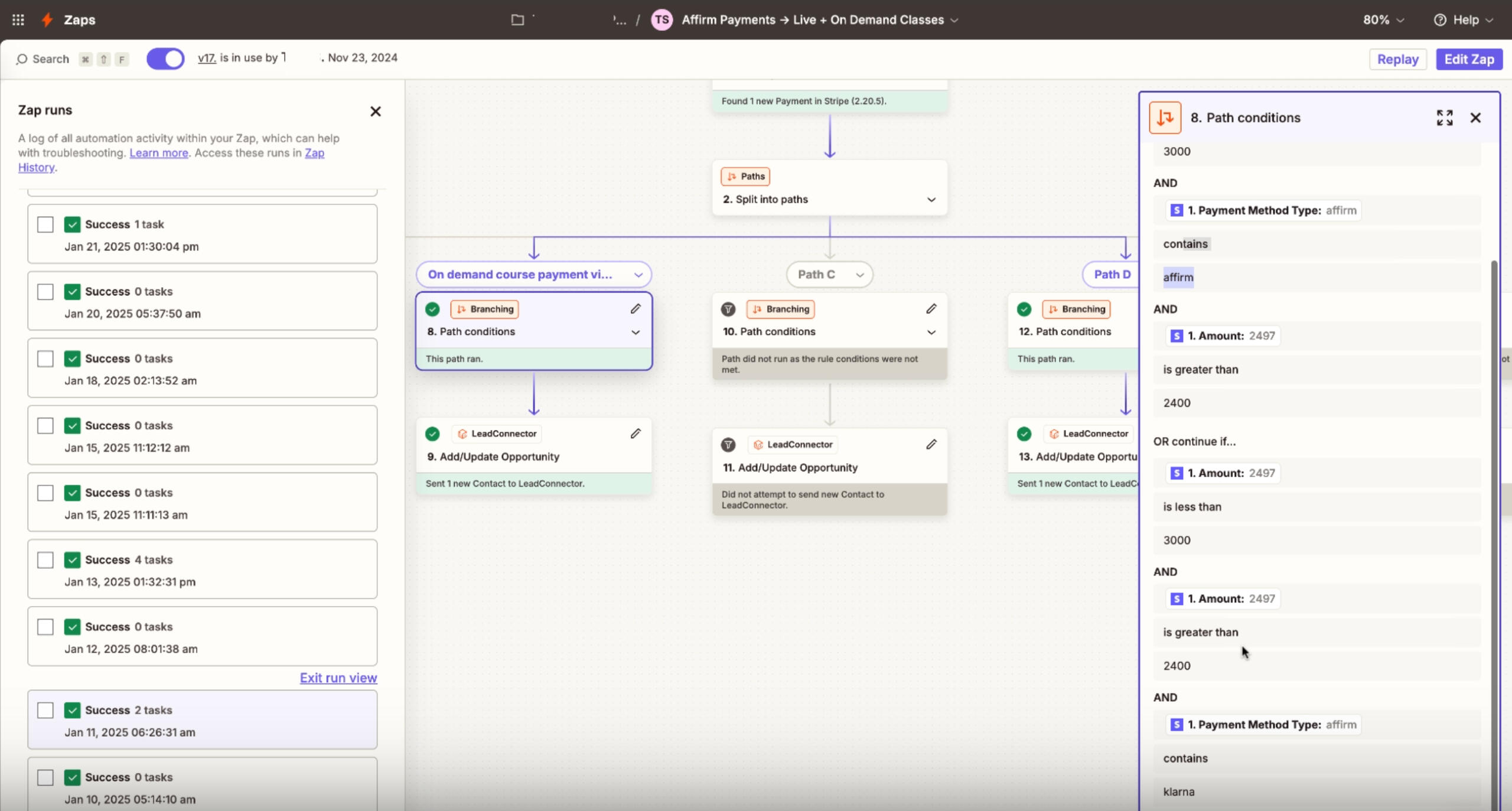This screenshot has height=811, width=1512.
Task: Click Branching badge on step 12
Action: [1076, 309]
